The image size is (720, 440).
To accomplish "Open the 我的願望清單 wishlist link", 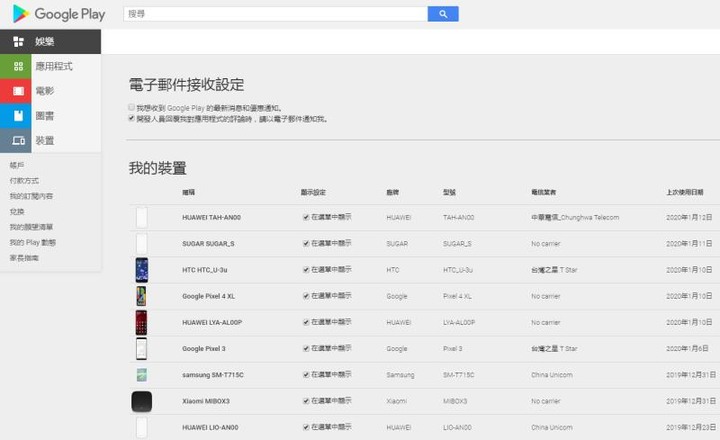I will pos(31,227).
